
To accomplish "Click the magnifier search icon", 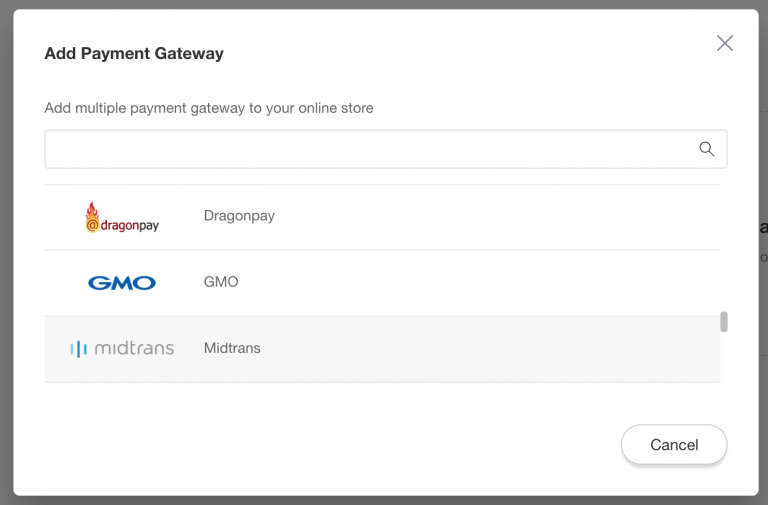I will coord(706,149).
